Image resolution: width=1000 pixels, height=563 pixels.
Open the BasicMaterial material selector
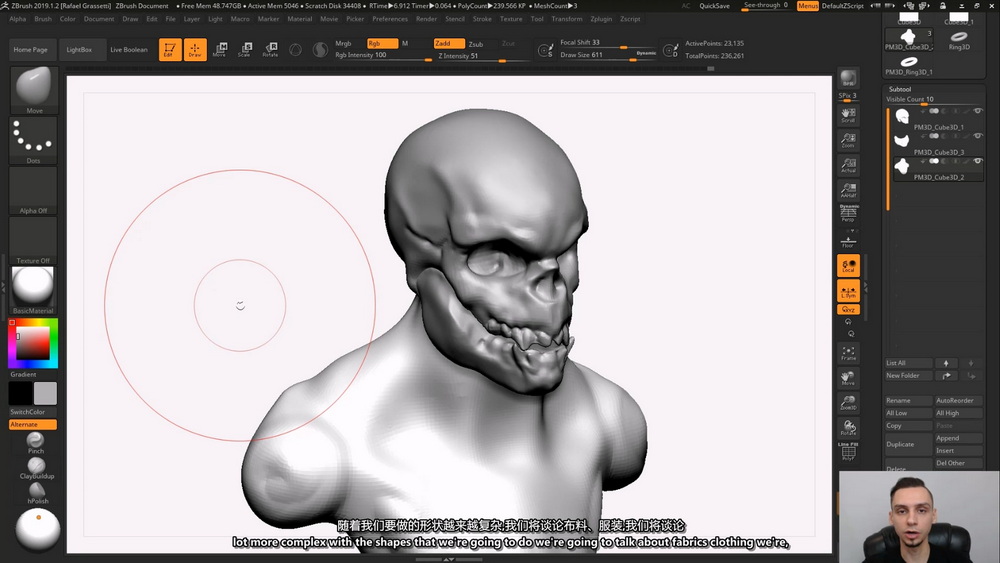point(34,290)
